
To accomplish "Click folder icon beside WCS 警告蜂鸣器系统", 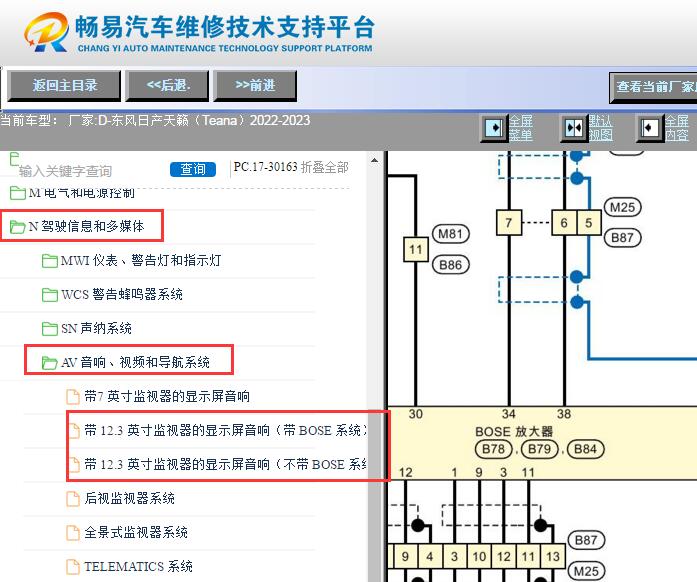I will coord(49,295).
